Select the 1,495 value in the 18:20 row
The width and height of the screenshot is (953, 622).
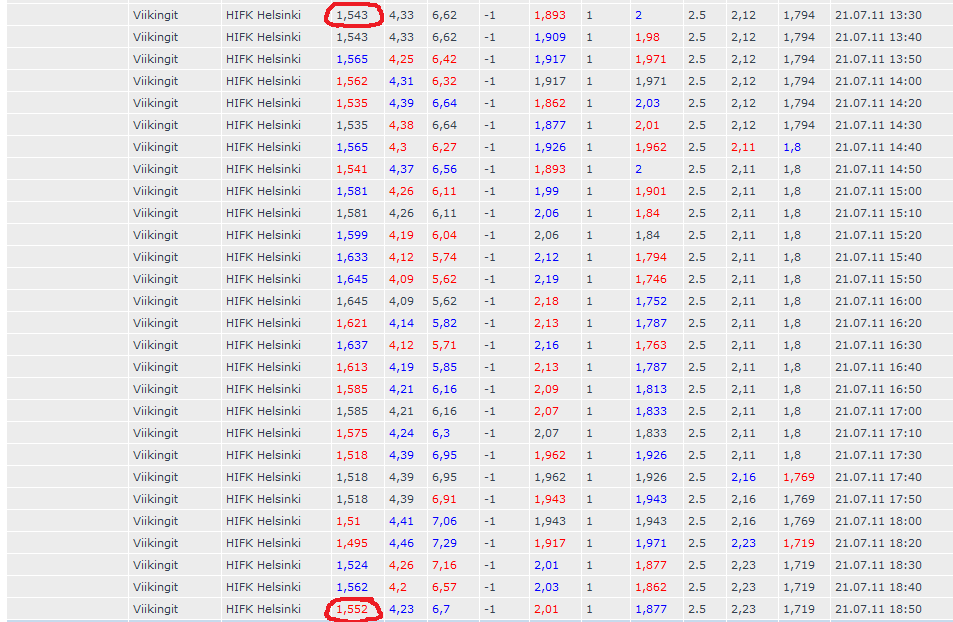[x=352, y=544]
